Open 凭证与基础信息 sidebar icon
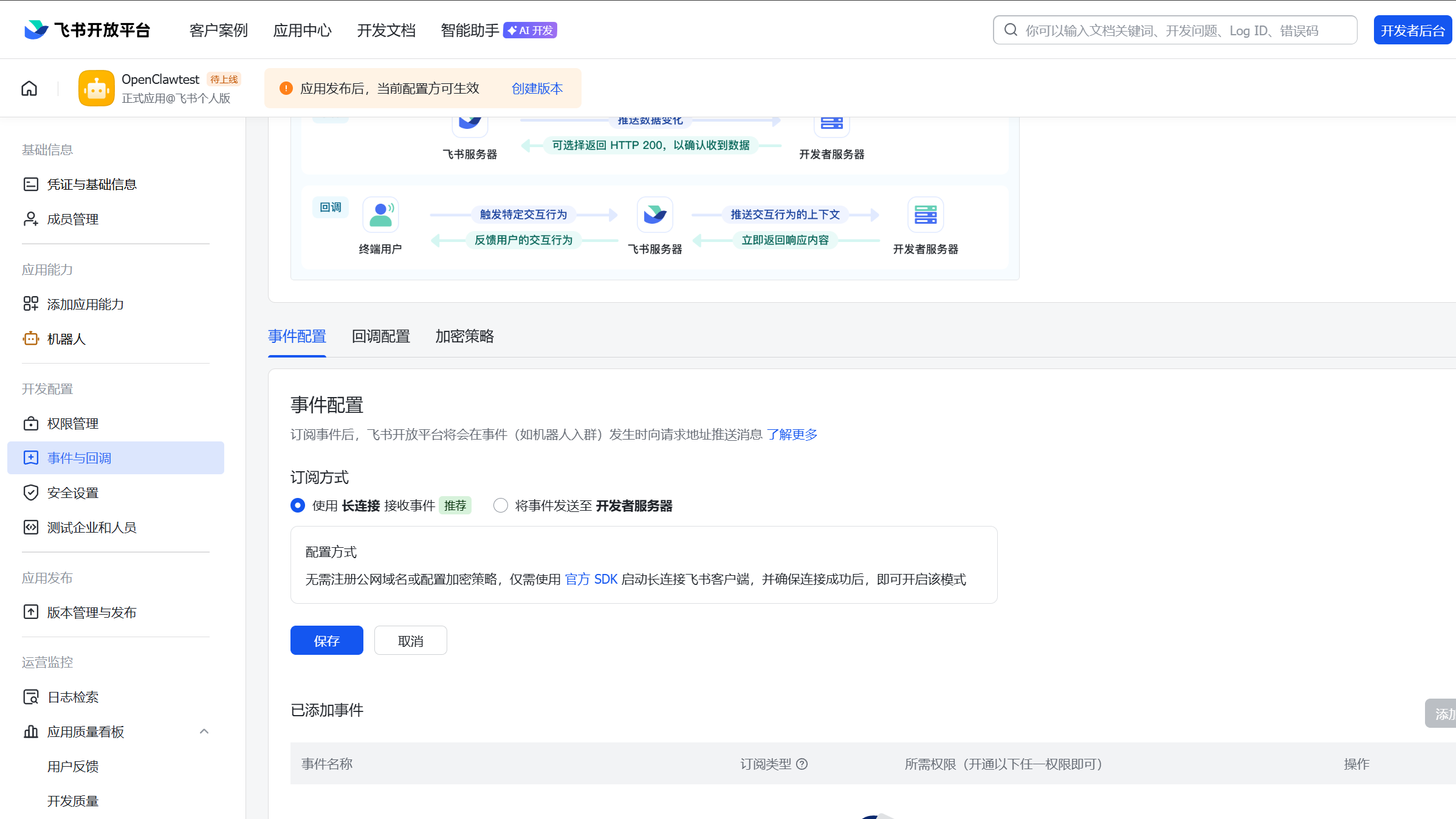 (x=30, y=184)
